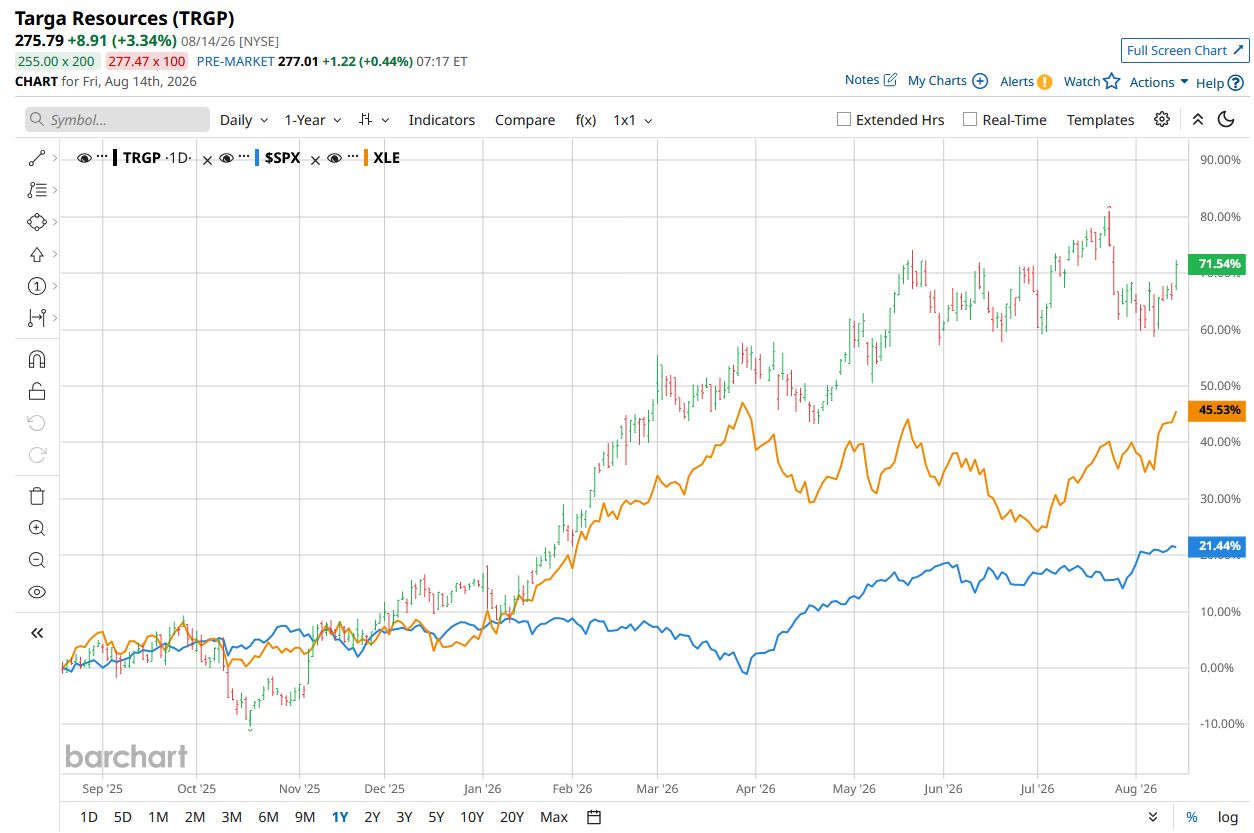Click the My Charts plus icon
This screenshot has width=1254, height=833.
tap(980, 81)
